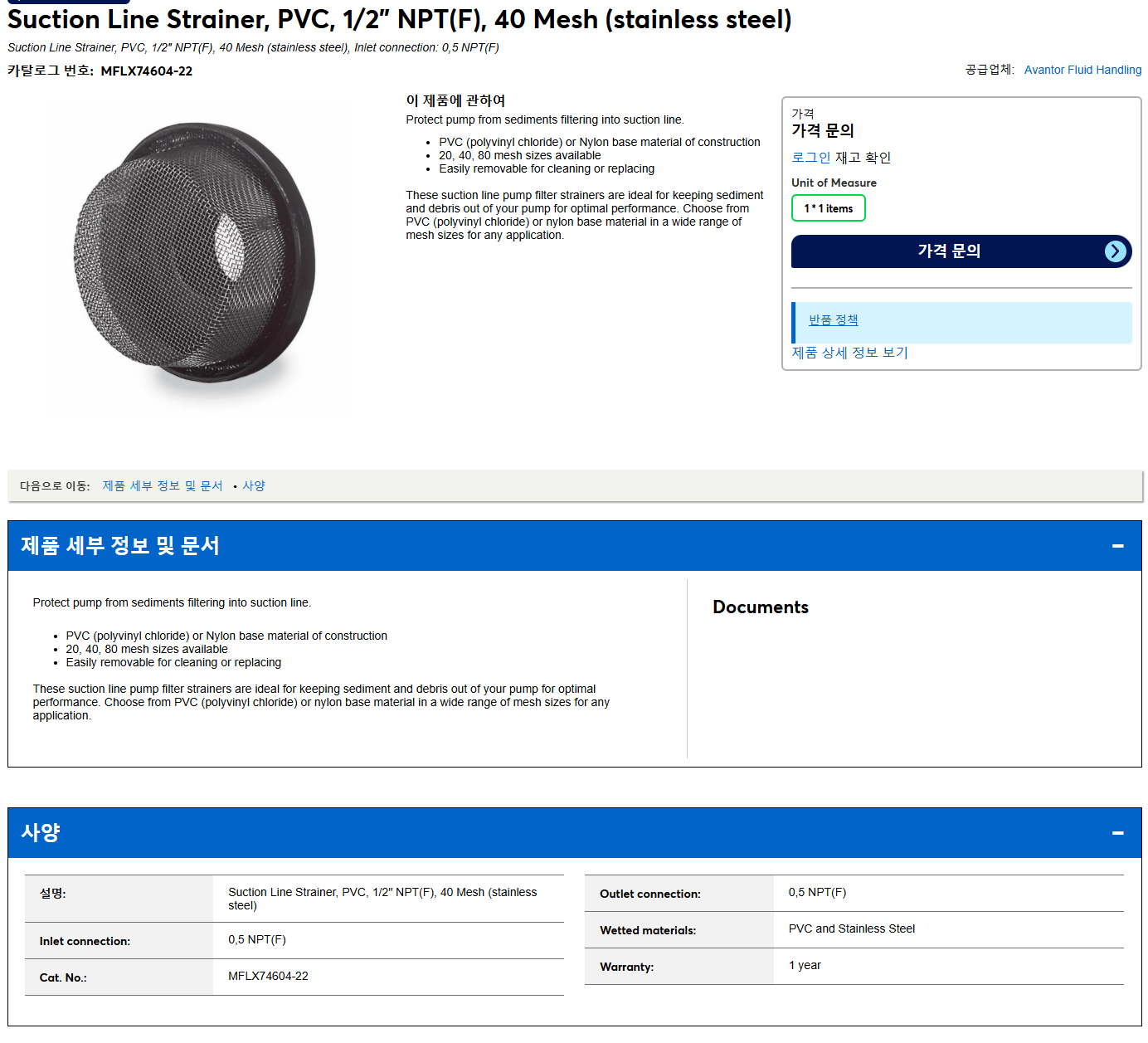Open 제품 상세 정보 보기 link
The width and height of the screenshot is (1148, 1043).
(x=849, y=353)
